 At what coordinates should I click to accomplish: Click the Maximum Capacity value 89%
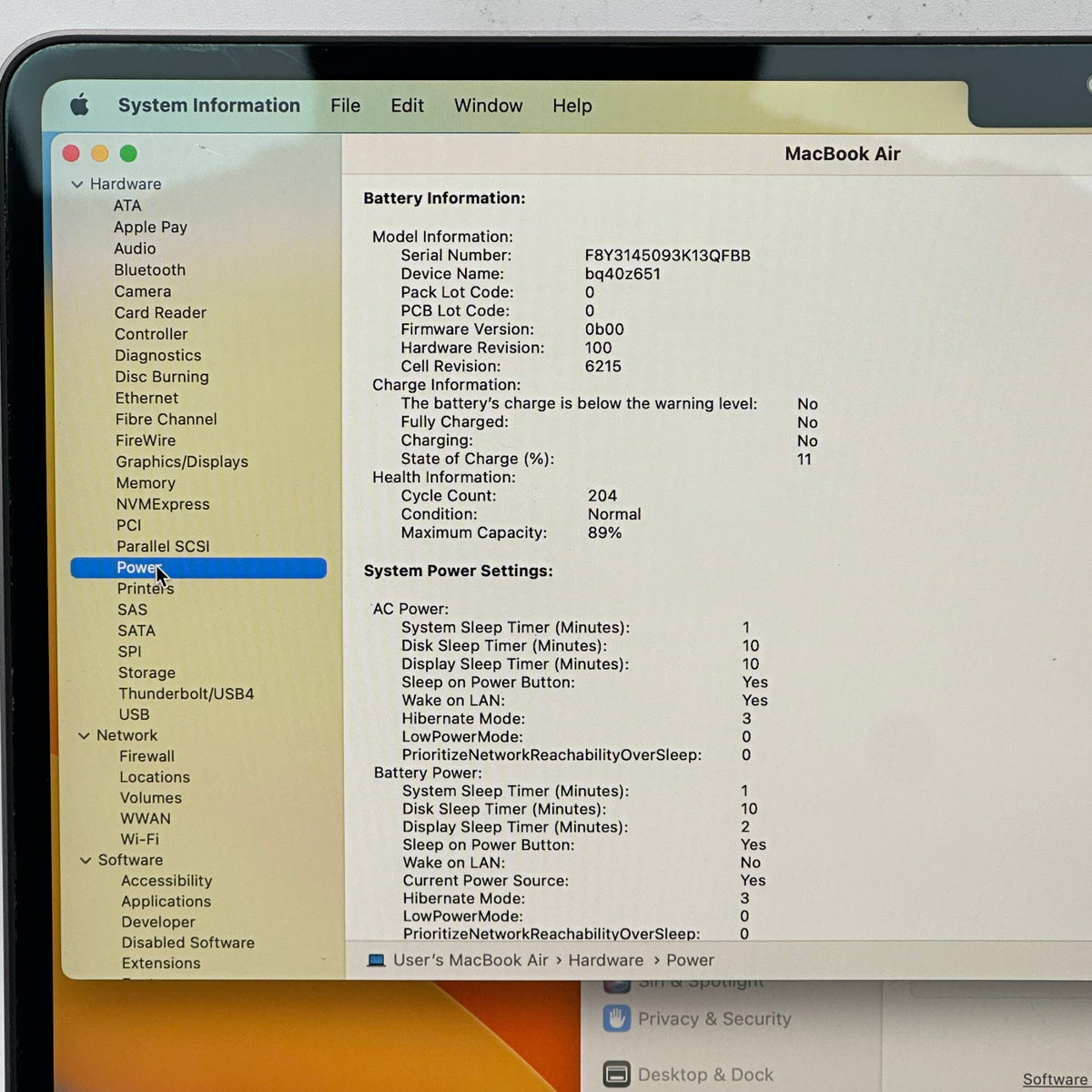click(605, 532)
